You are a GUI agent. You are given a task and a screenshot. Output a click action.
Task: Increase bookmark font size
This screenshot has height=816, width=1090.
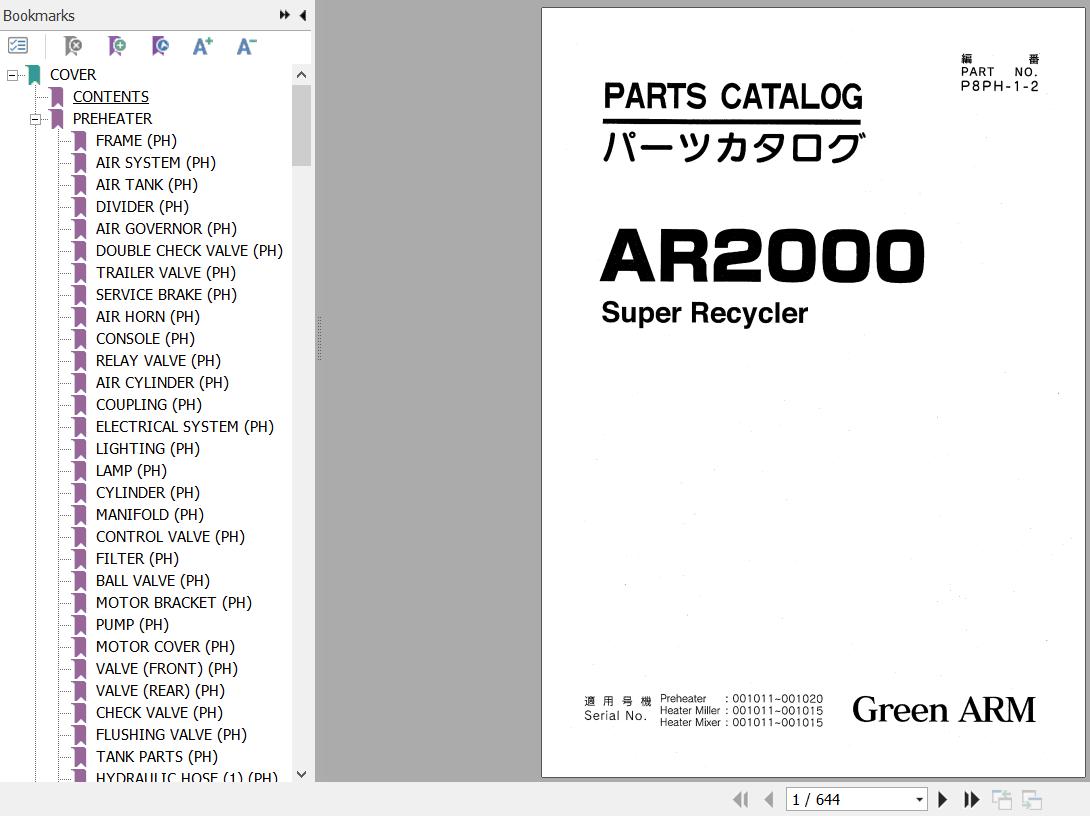coord(202,46)
